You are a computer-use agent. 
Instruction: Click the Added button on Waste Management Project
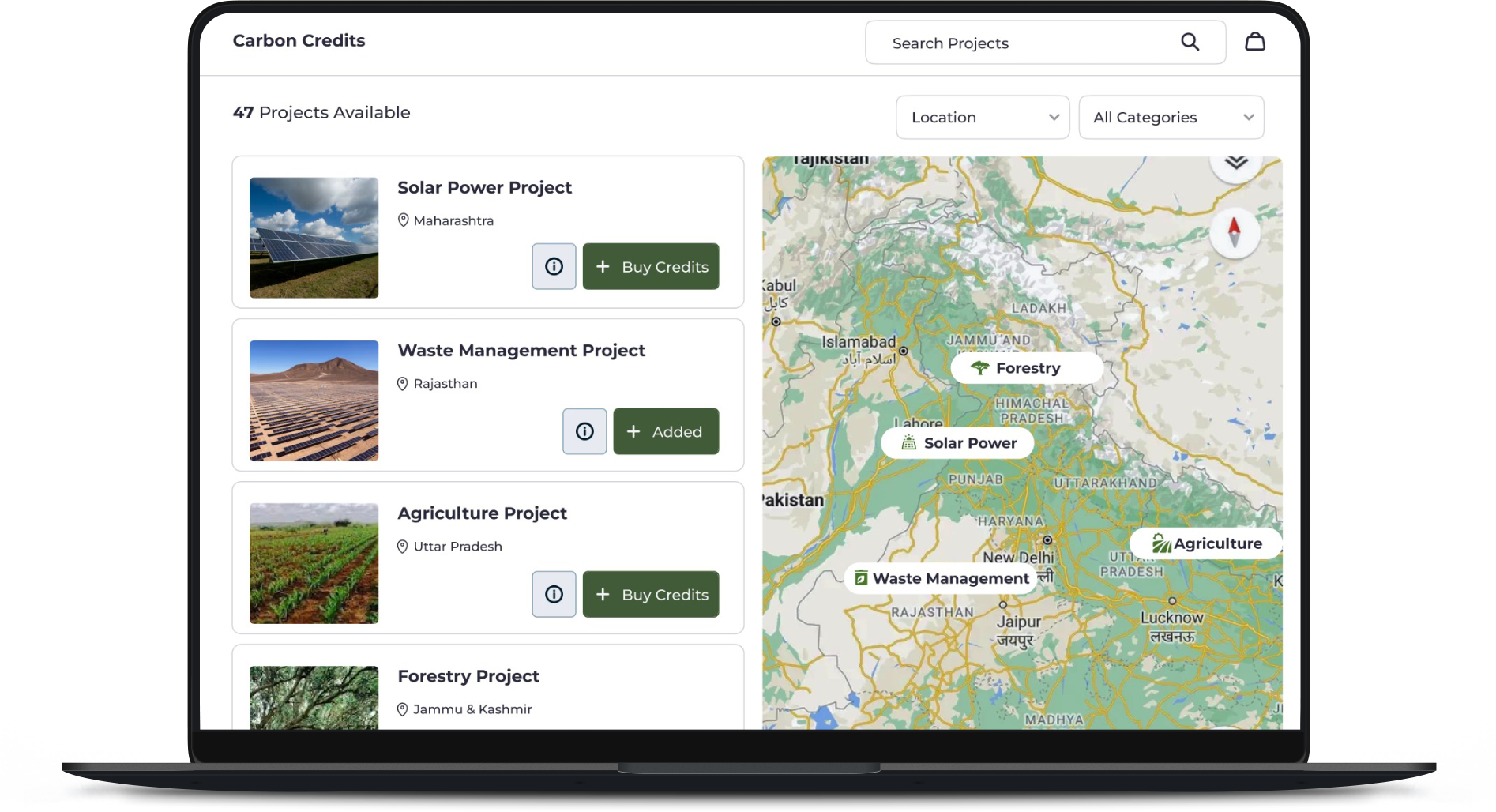(x=666, y=431)
